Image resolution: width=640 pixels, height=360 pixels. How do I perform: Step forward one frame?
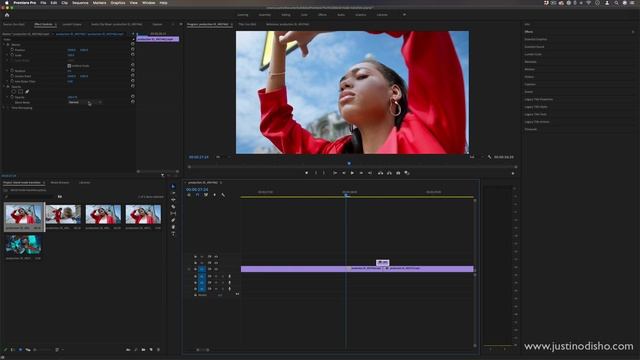[361, 173]
